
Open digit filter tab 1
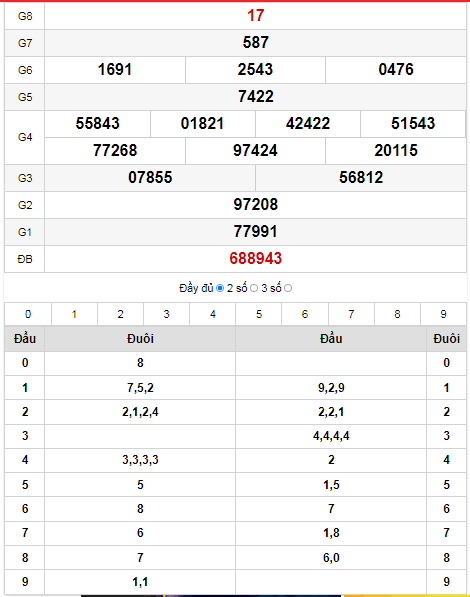(74, 314)
